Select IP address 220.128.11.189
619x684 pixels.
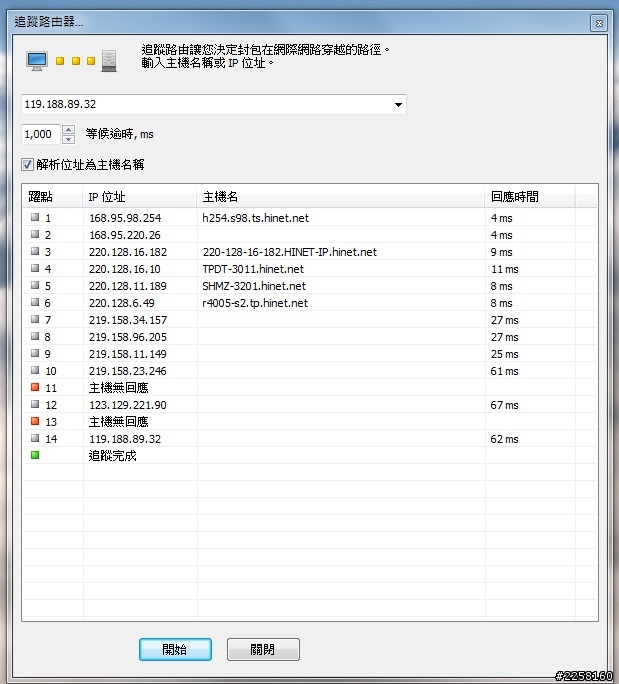click(128, 286)
